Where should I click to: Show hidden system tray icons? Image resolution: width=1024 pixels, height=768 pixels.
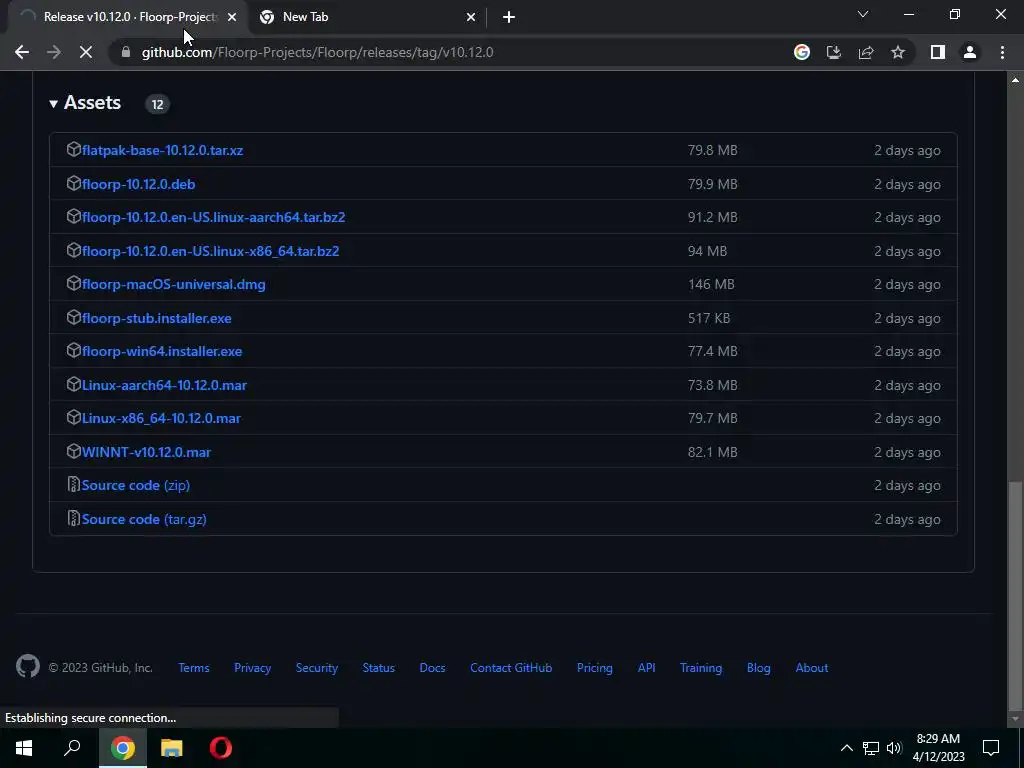tap(846, 748)
